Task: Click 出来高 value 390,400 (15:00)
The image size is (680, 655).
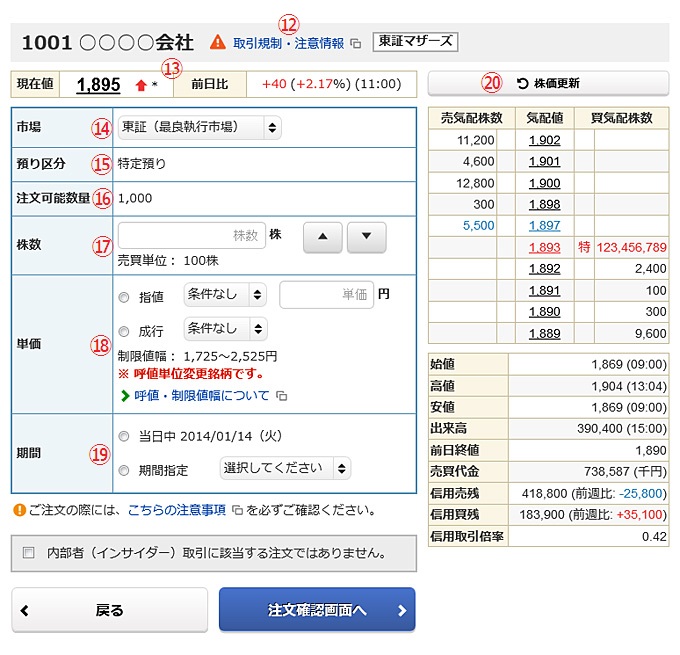Action: (621, 429)
